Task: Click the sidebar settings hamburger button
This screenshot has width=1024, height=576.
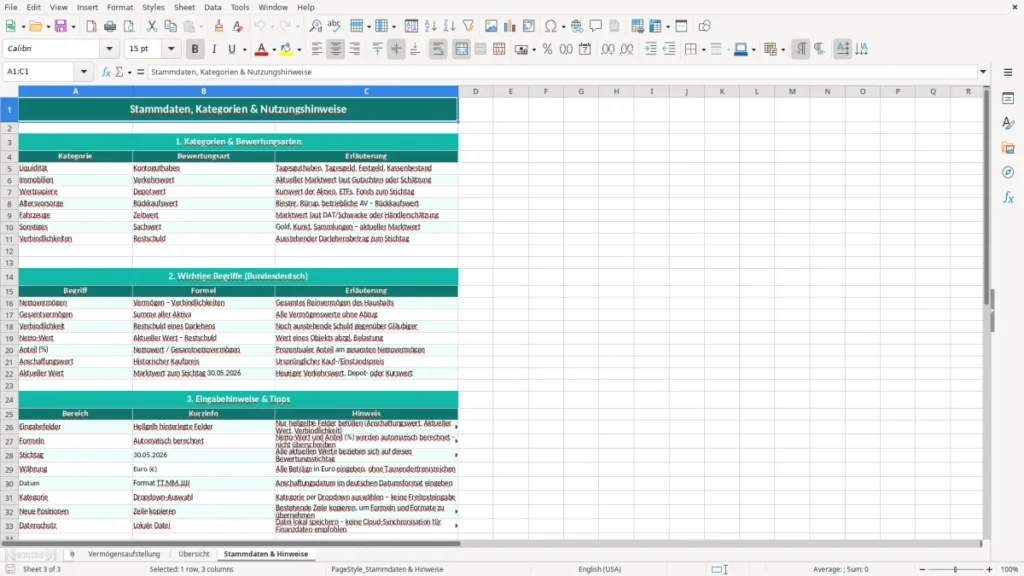Action: [1008, 72]
